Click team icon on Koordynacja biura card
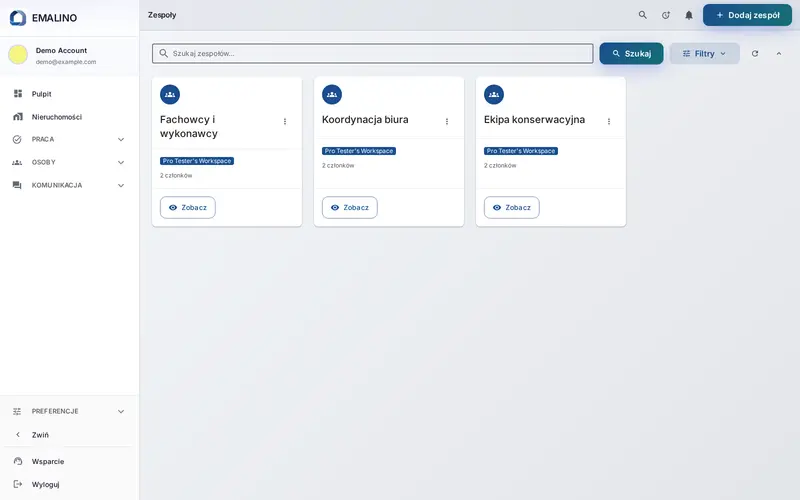 (332, 94)
